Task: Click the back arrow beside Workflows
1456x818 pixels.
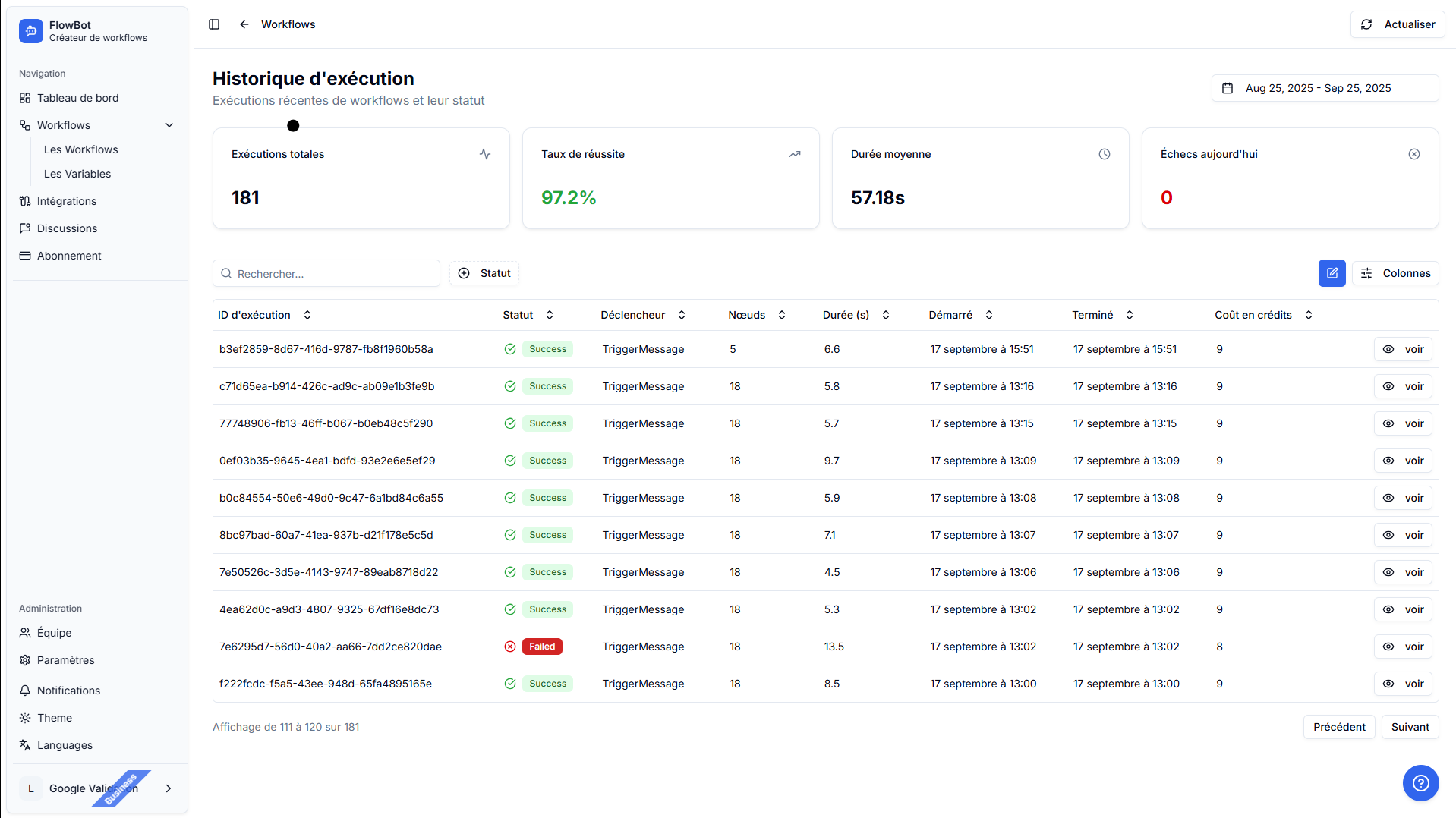Action: tap(244, 24)
